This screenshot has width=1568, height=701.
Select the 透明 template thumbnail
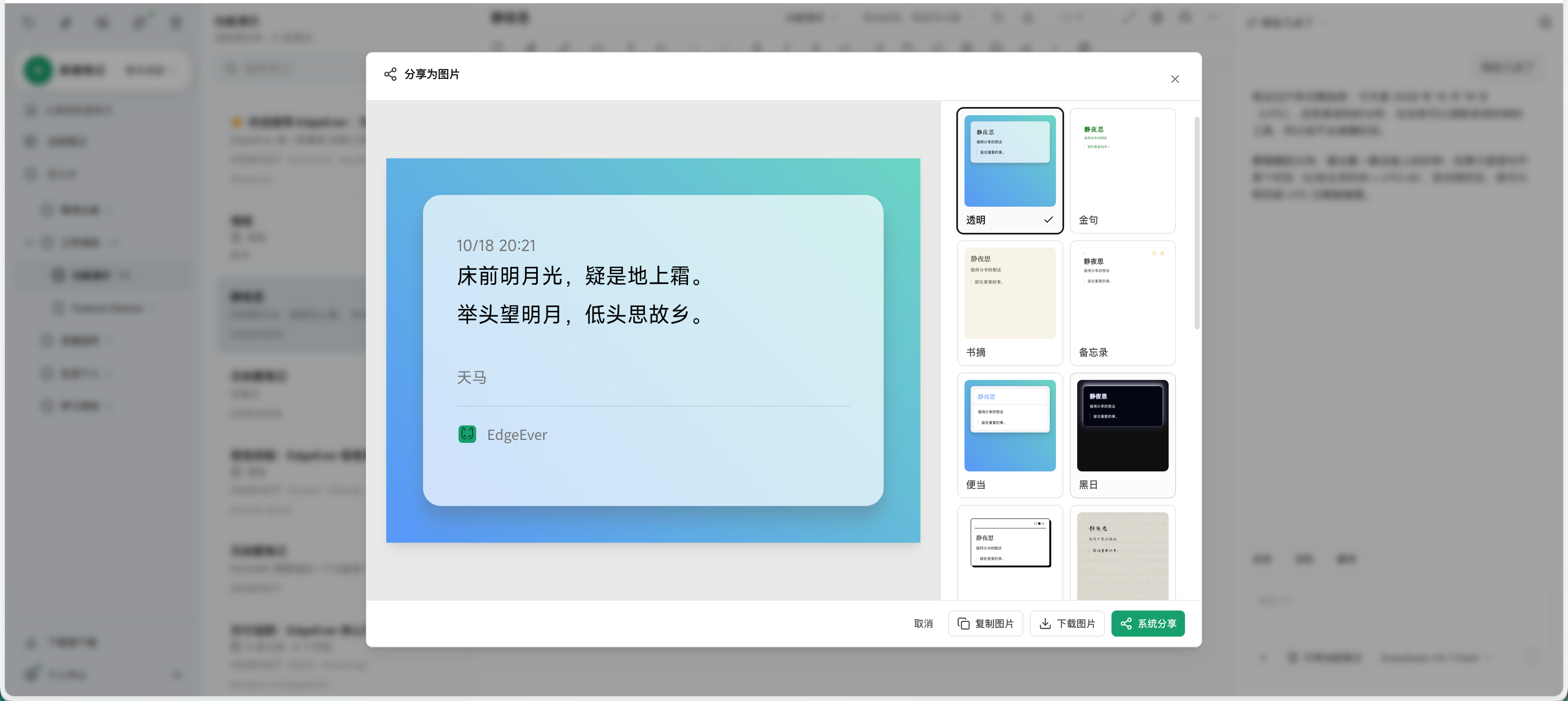coord(1009,170)
